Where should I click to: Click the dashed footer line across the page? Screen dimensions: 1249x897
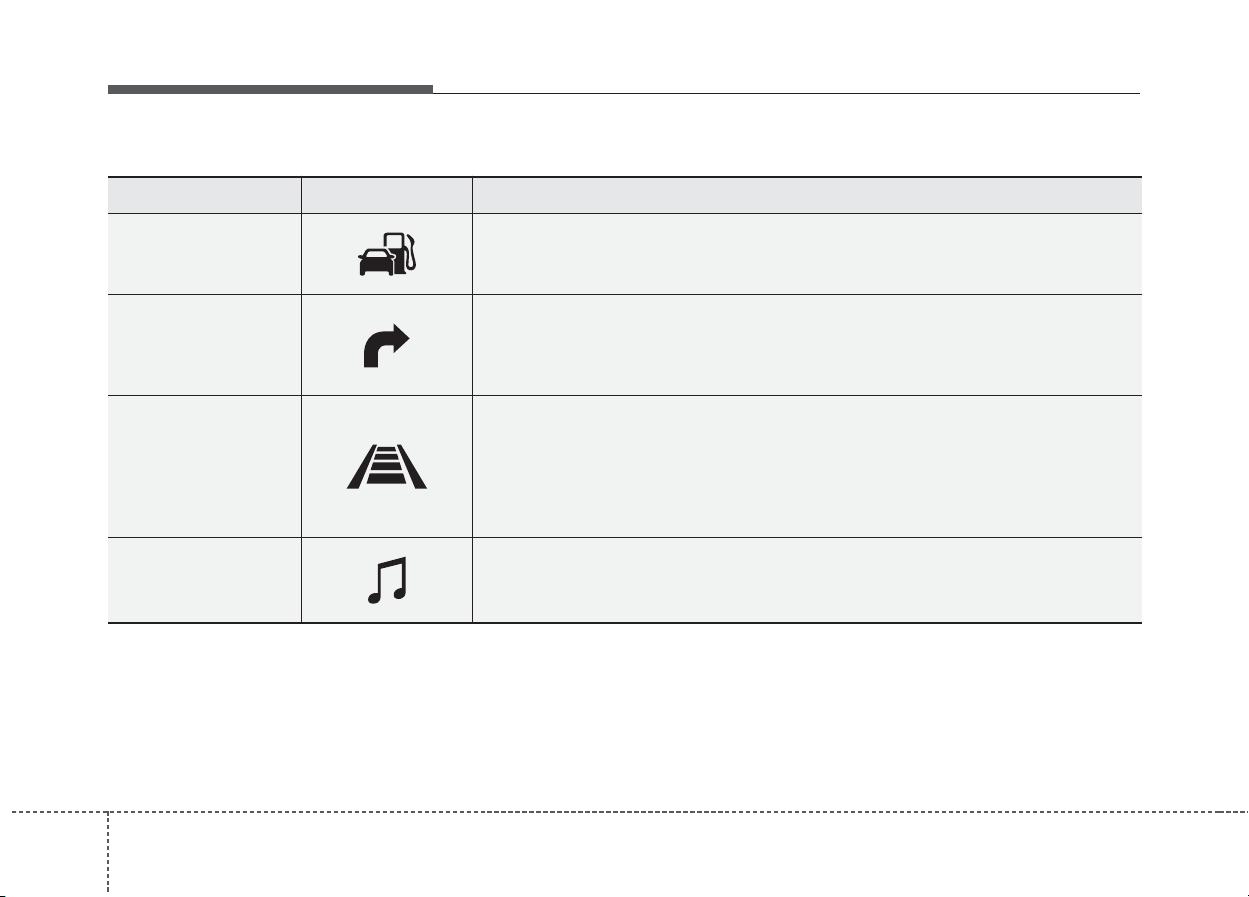coord(624,811)
